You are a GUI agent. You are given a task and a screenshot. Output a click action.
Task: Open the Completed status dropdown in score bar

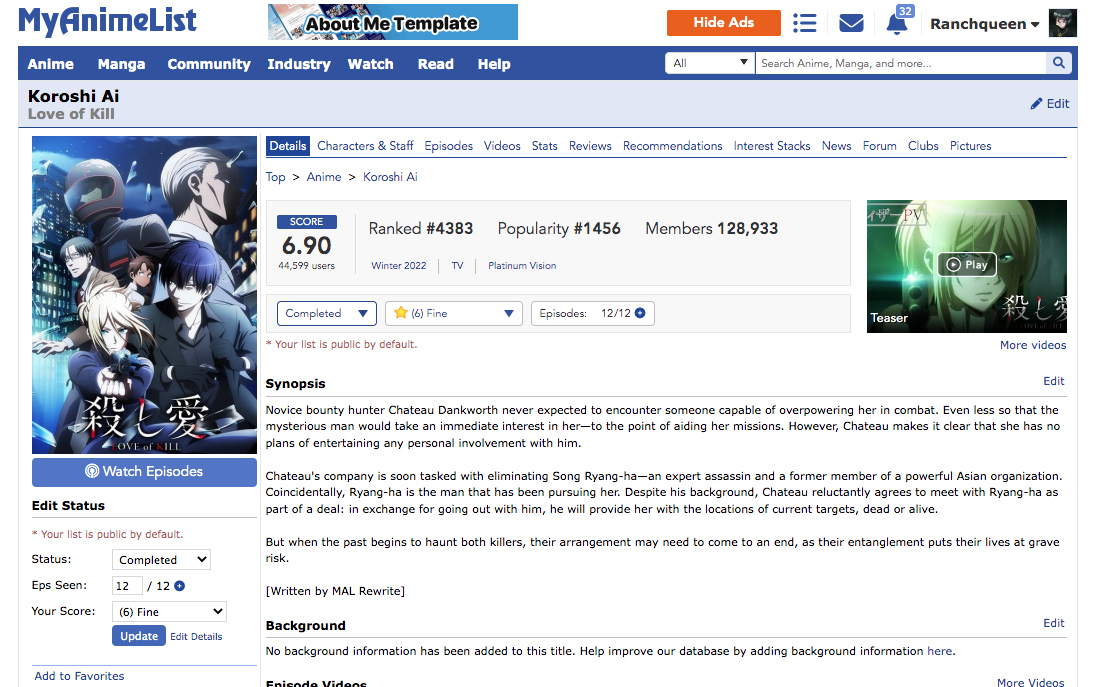tap(326, 313)
